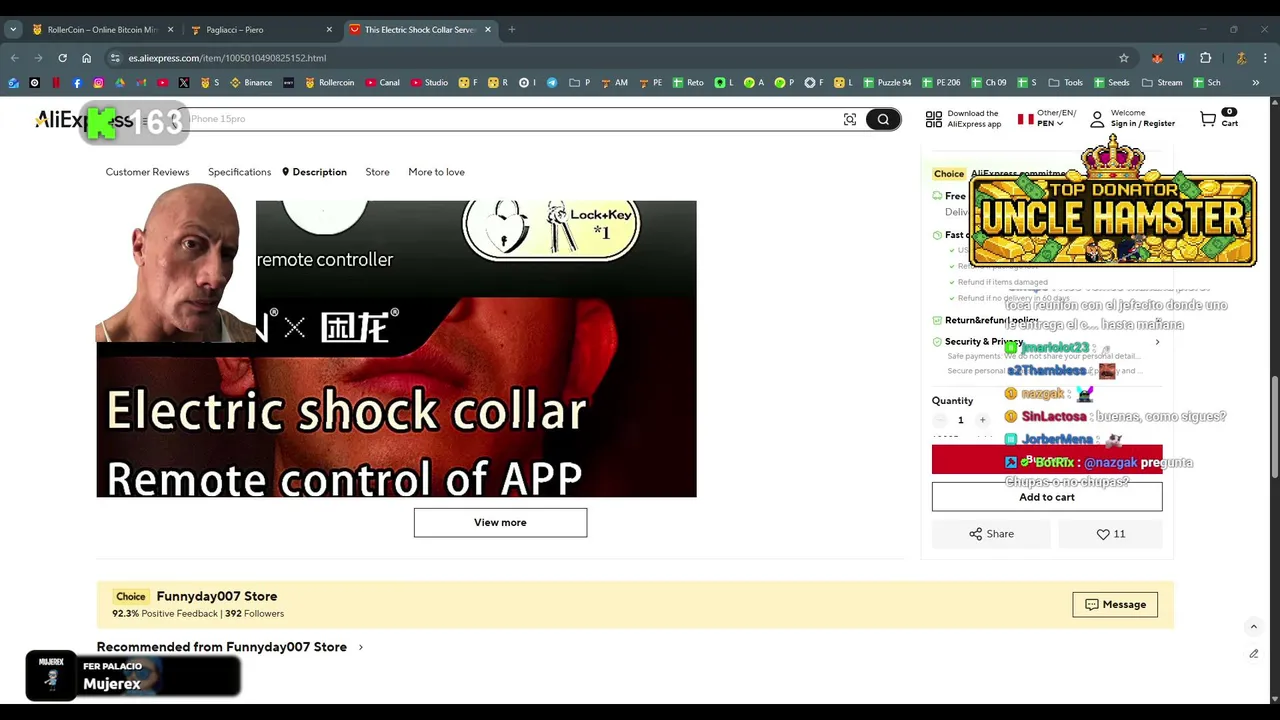Image resolution: width=1280 pixels, height=720 pixels.
Task: Show hidden bookmarks overflow chevron
Action: [1255, 83]
